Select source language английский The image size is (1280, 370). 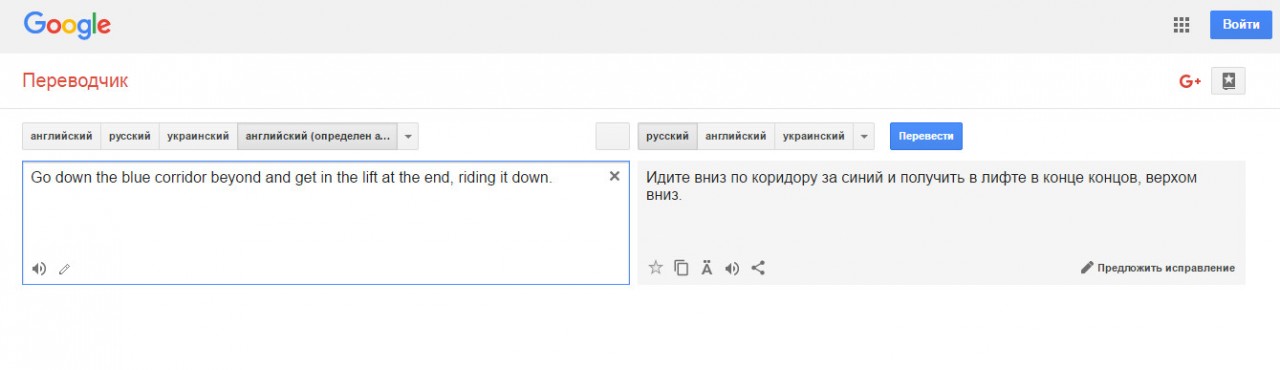pyautogui.click(x=61, y=136)
